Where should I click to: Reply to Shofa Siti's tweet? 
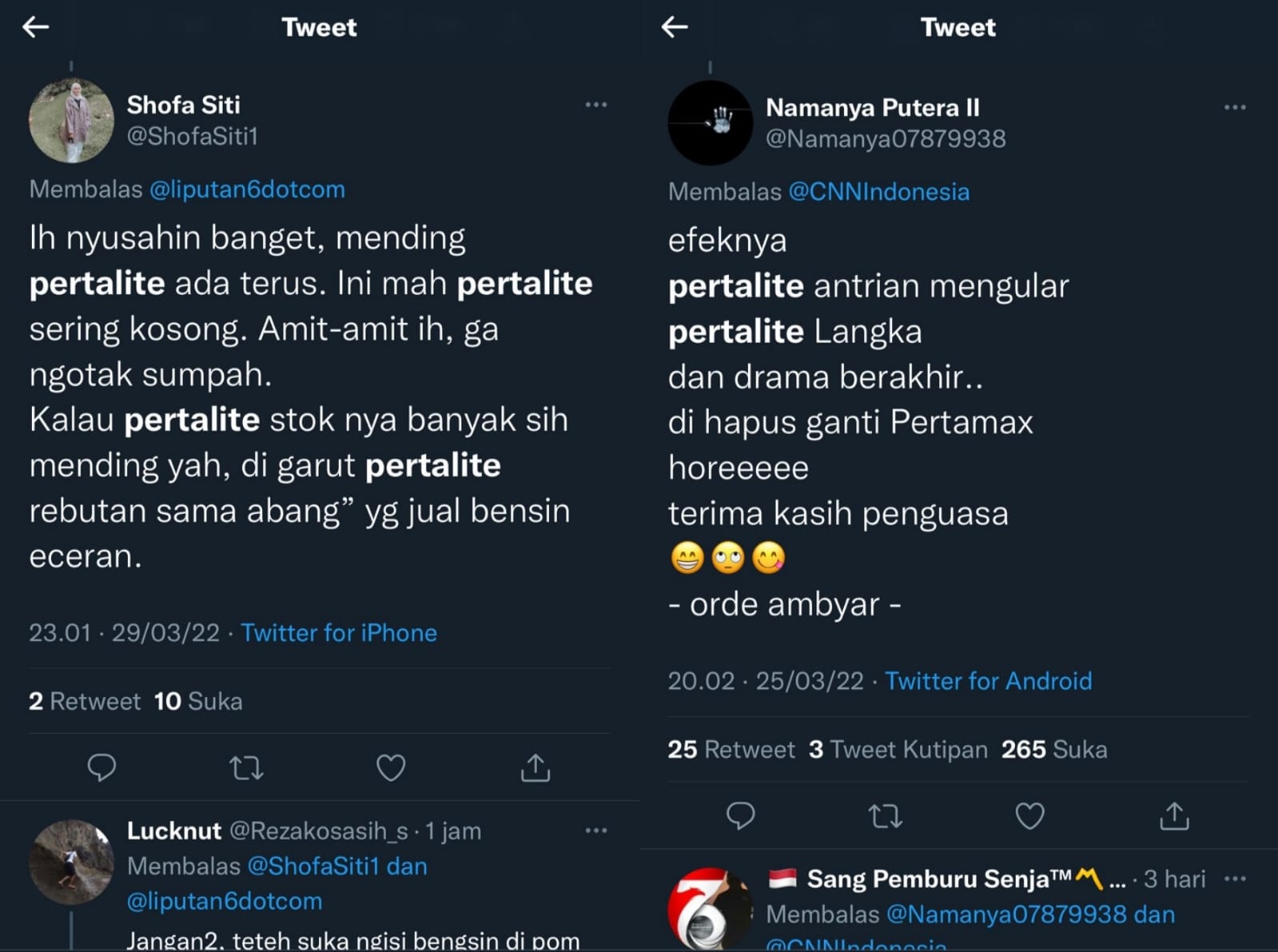point(102,768)
